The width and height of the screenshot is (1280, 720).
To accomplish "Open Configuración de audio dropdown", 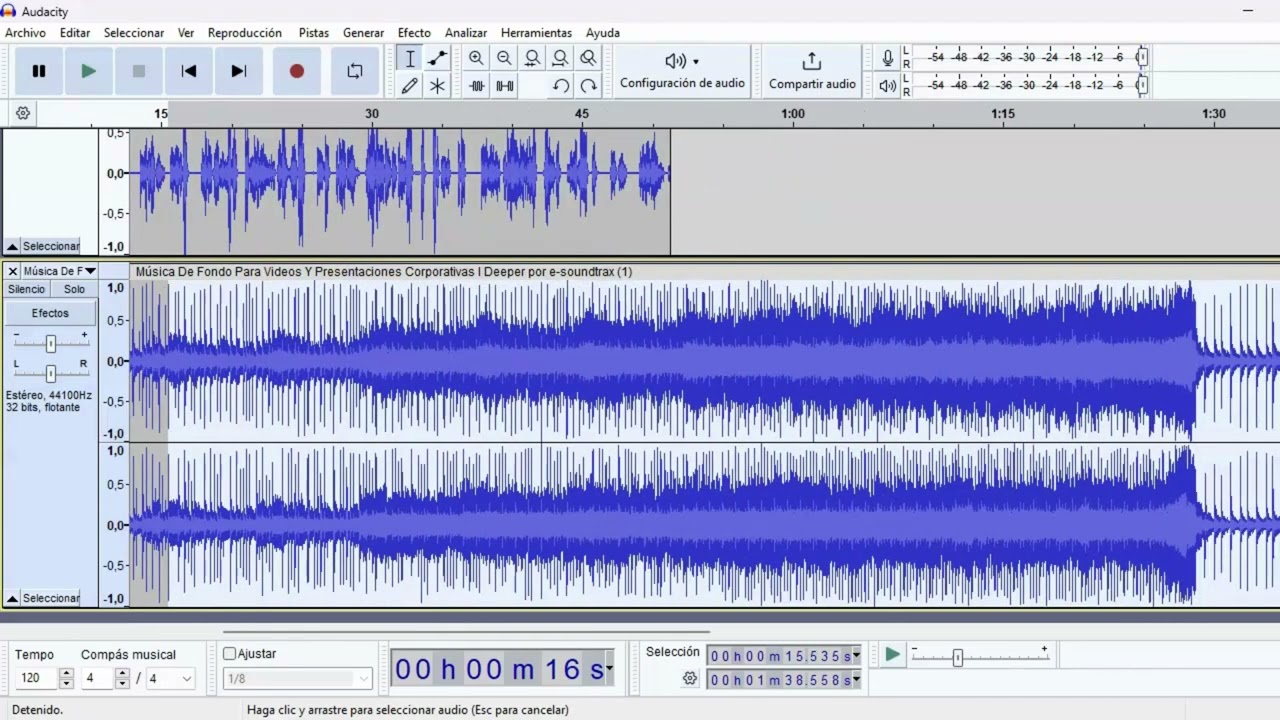I will [x=682, y=71].
